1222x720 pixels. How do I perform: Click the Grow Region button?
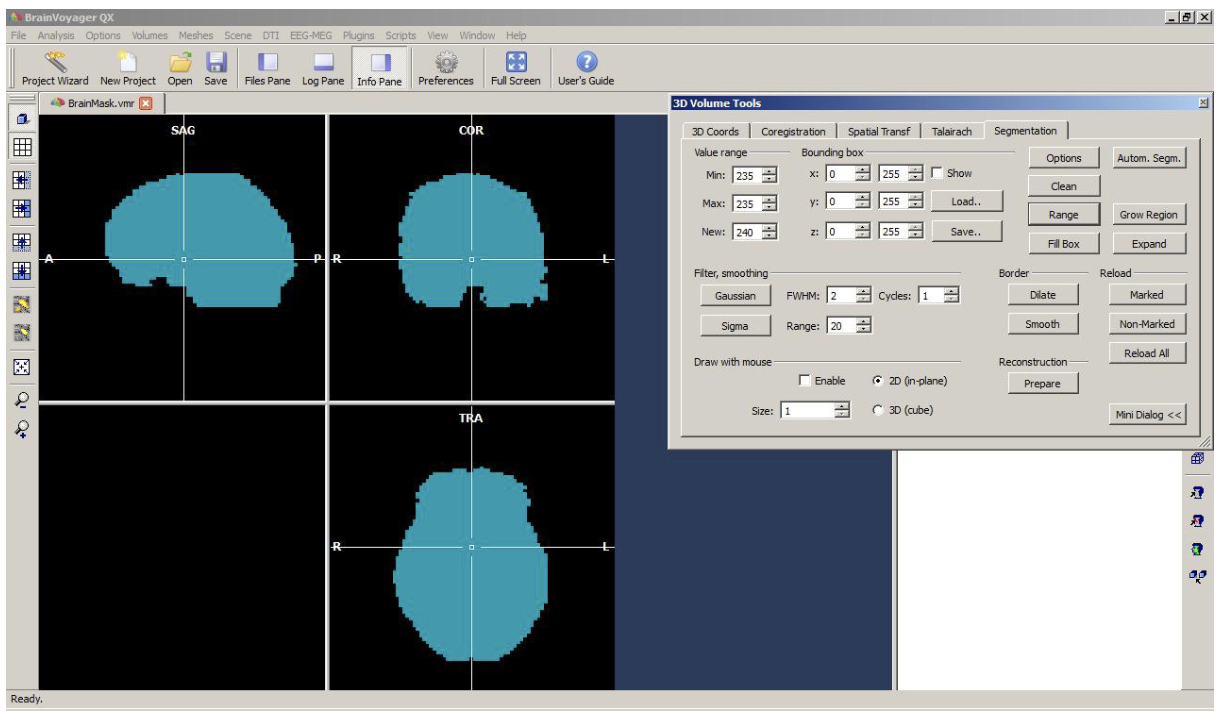tap(1148, 215)
